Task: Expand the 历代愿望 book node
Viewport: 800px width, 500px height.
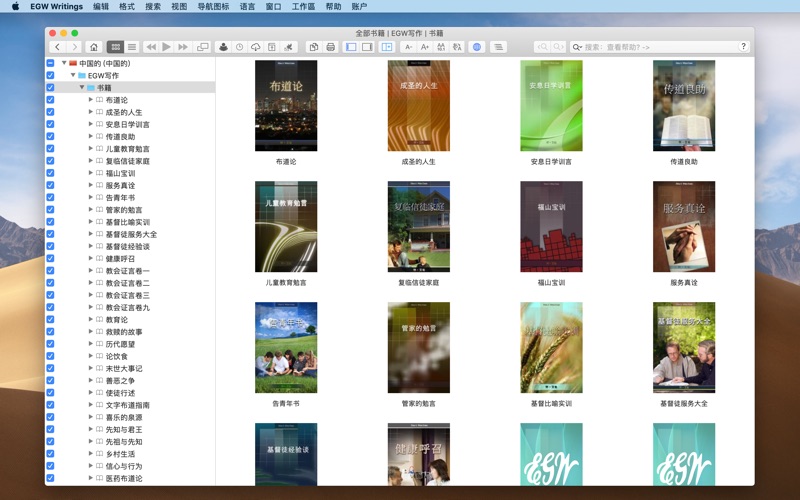Action: [91, 344]
